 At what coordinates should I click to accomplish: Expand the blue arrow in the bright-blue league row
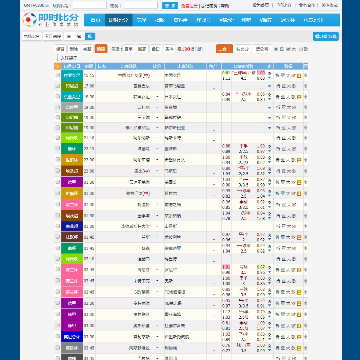269,339
